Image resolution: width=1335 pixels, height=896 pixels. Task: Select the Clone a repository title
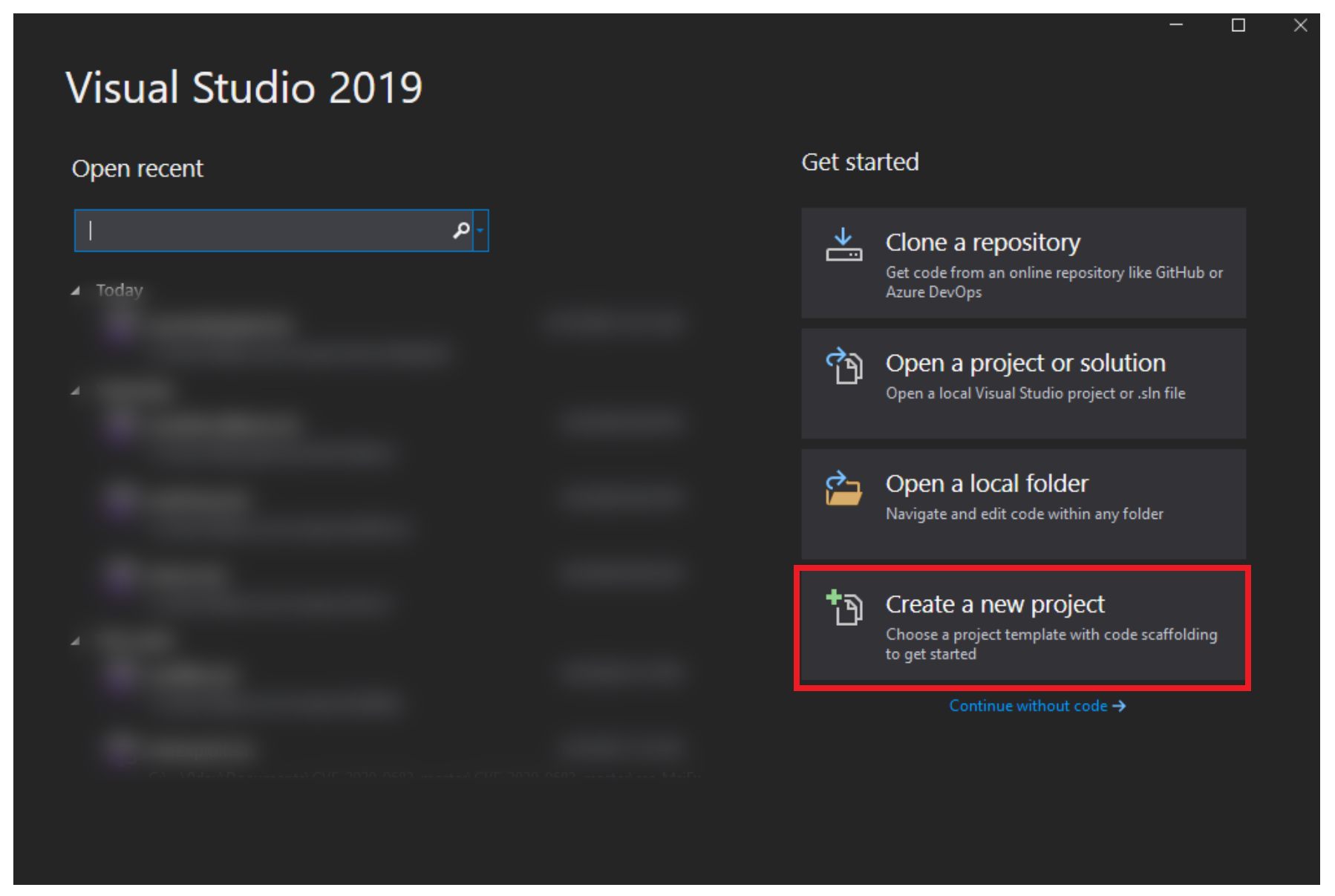tap(982, 243)
